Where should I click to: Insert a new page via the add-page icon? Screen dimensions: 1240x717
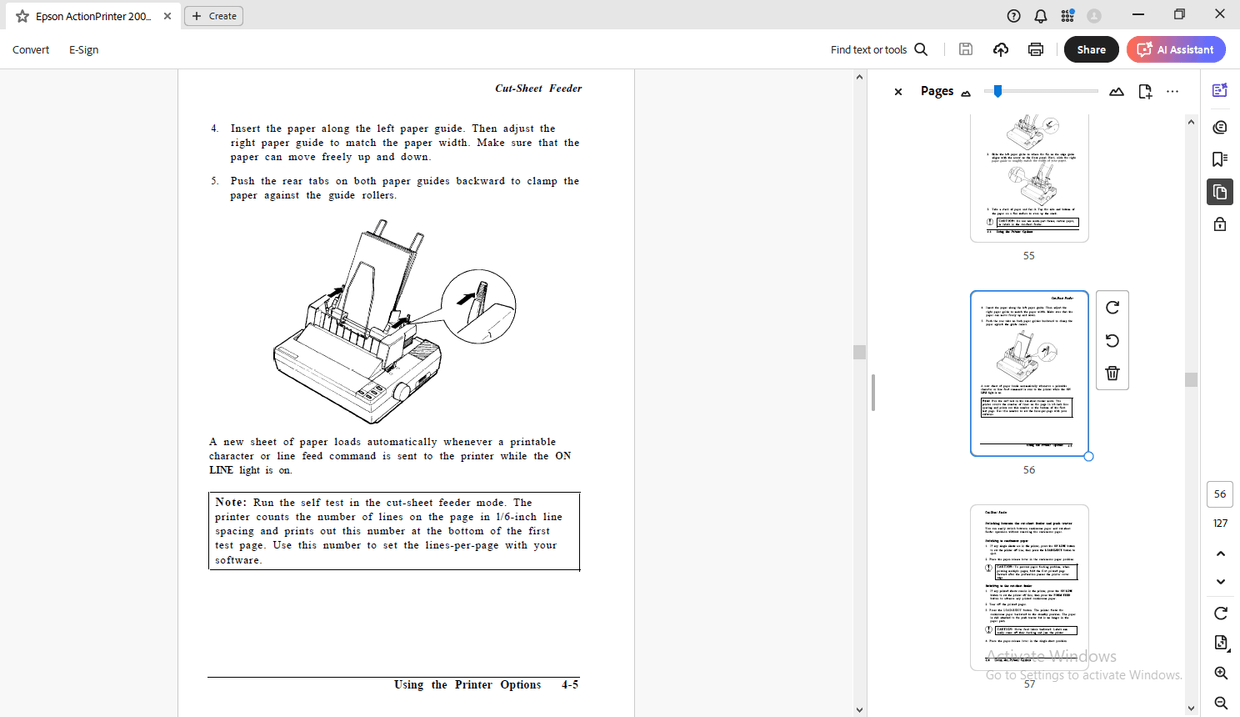pos(1144,90)
